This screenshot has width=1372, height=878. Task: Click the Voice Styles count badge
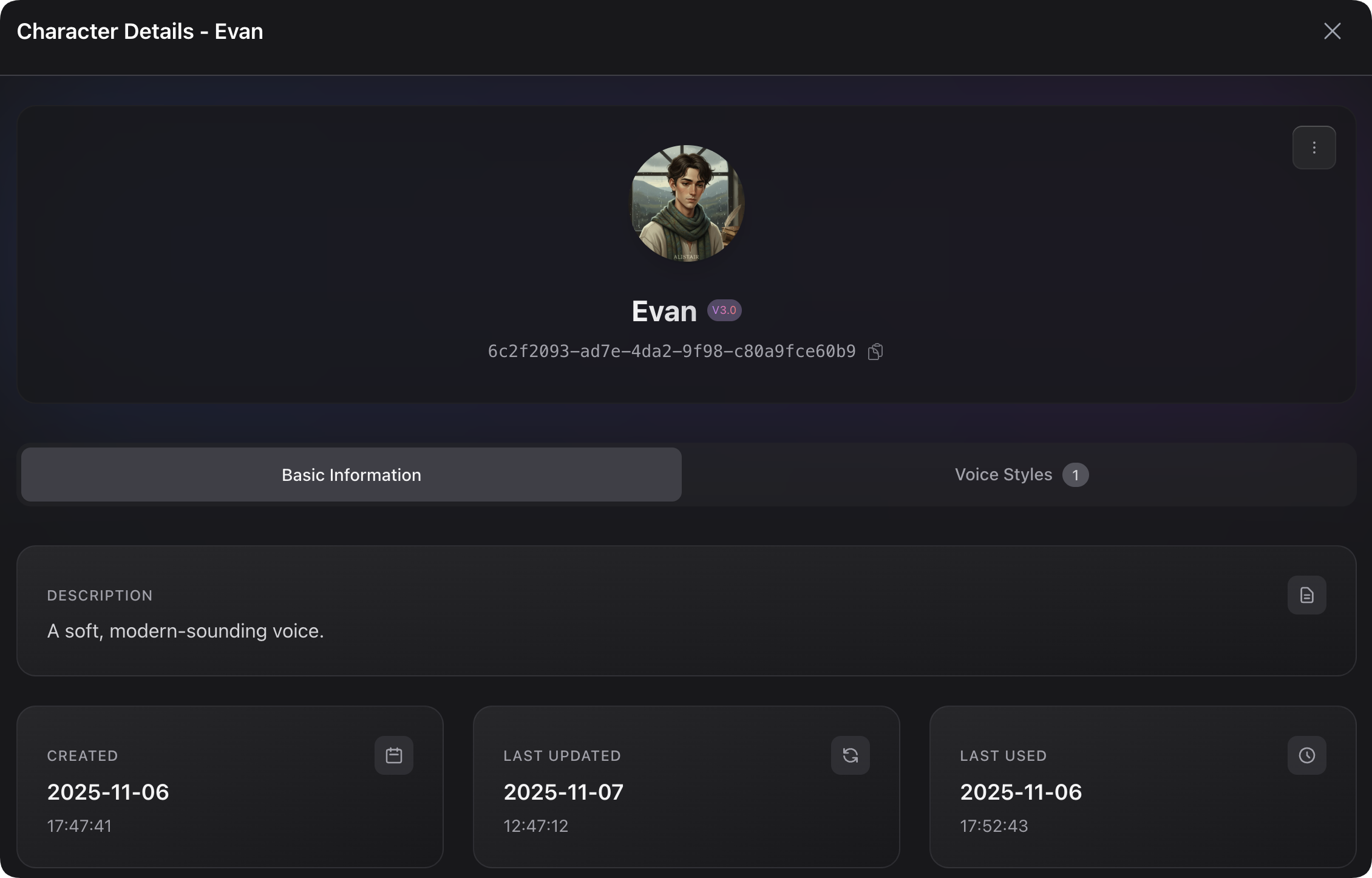pyautogui.click(x=1075, y=475)
